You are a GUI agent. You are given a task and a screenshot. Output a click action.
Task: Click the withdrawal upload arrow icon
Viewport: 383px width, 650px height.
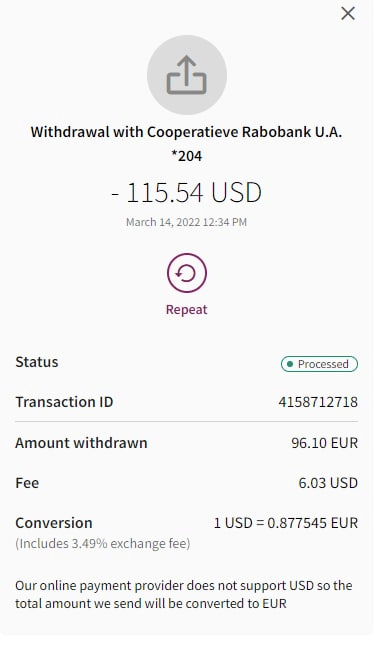pyautogui.click(x=187, y=75)
